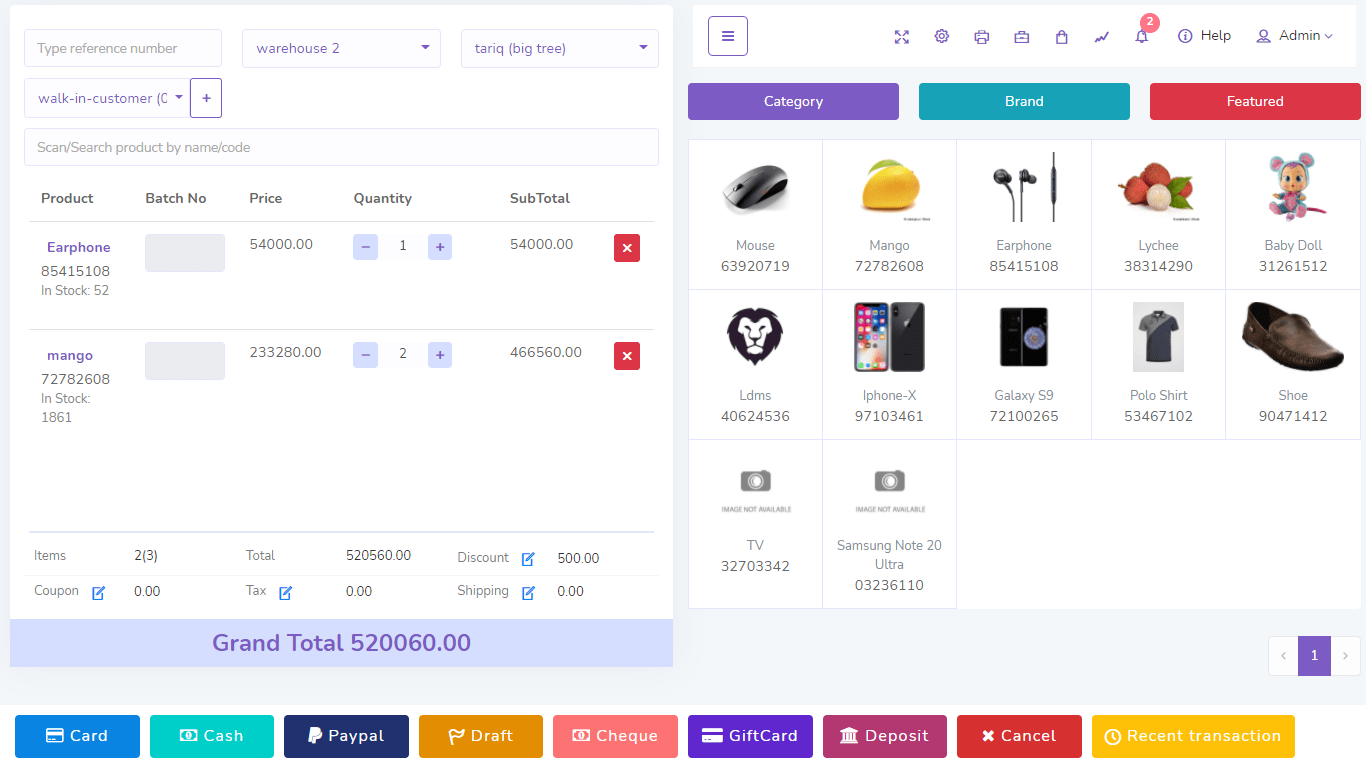Edit the coupon via its pencil icon
Viewport: 1366px width, 768px height.
pos(98,593)
